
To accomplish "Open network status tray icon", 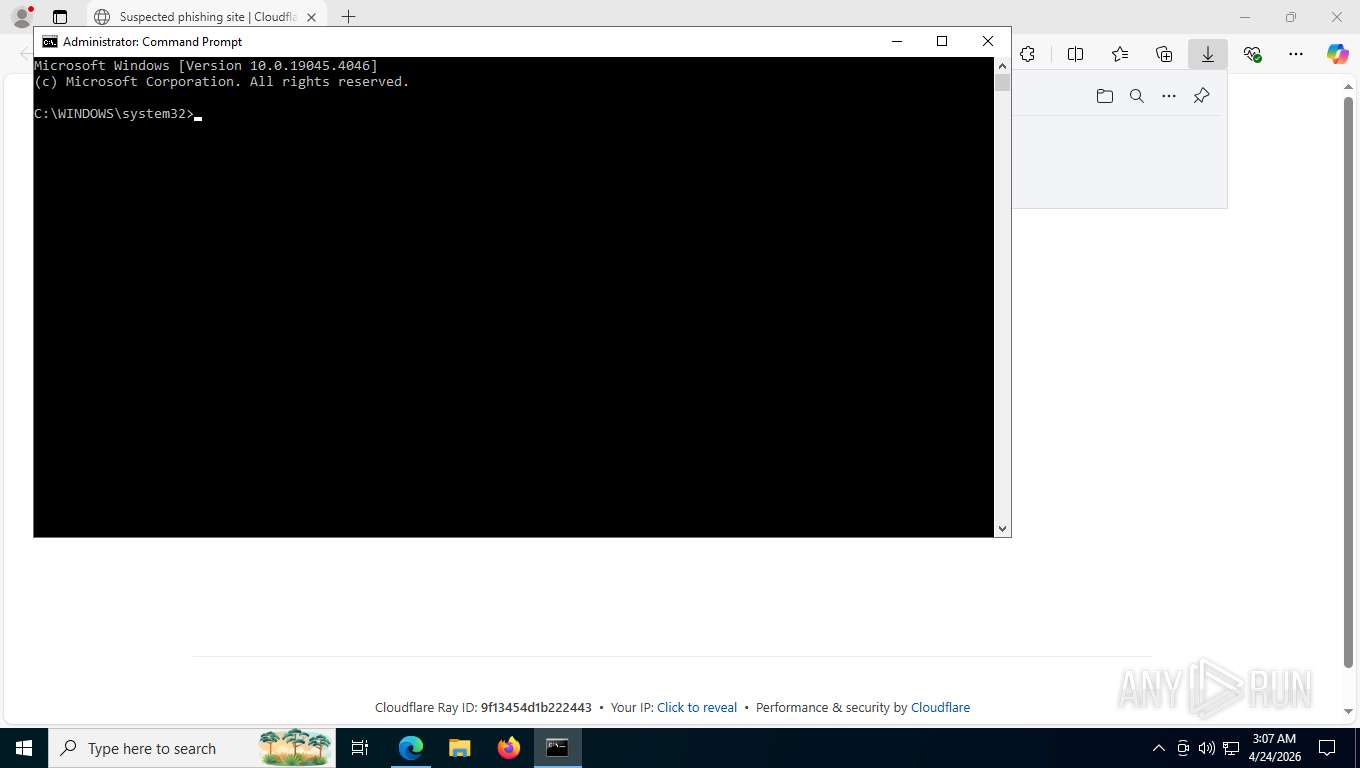I will (x=1231, y=748).
